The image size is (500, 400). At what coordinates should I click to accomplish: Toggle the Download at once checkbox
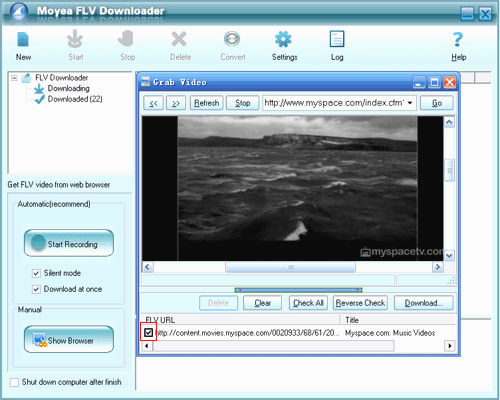pos(36,289)
